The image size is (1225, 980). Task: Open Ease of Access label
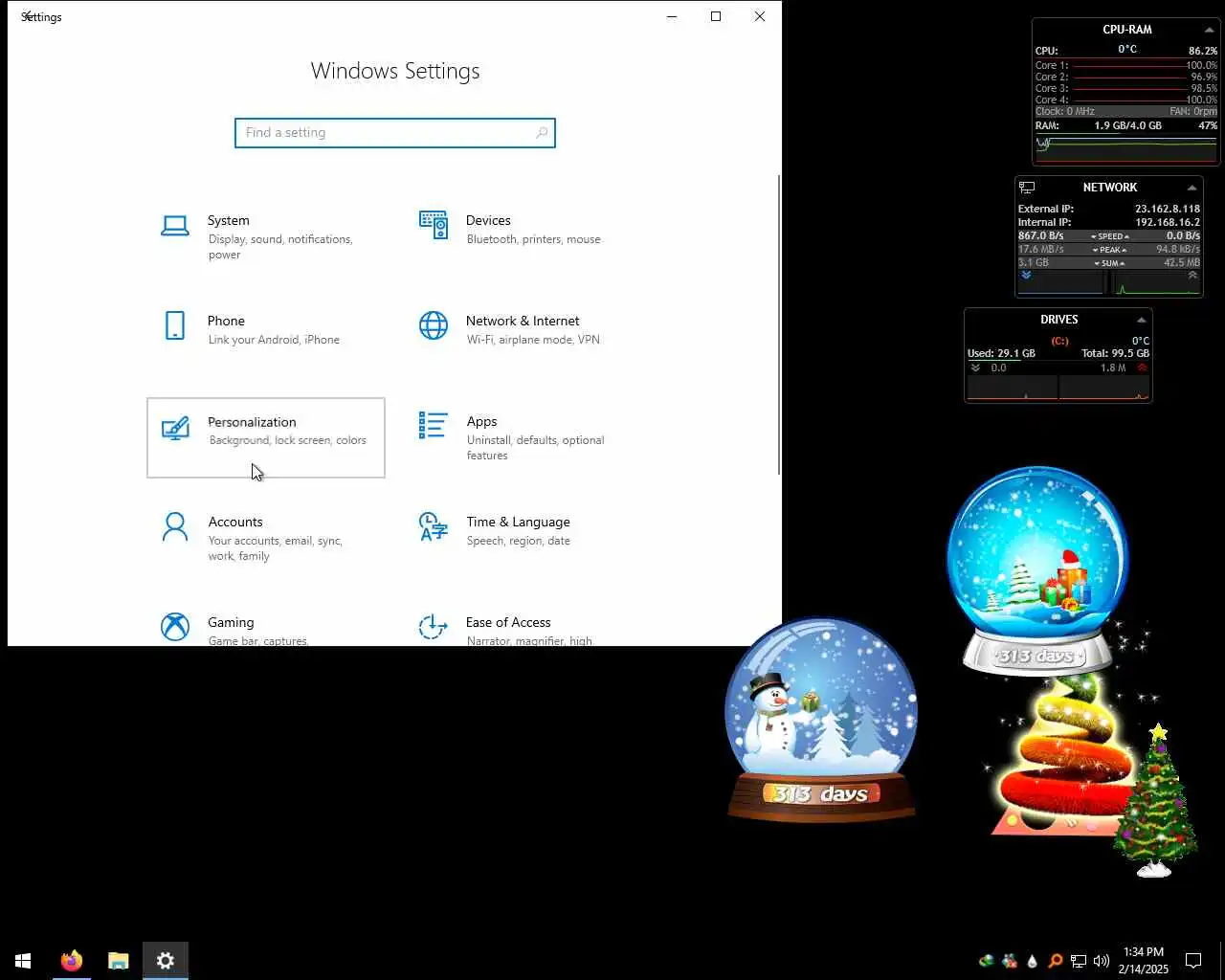click(508, 622)
